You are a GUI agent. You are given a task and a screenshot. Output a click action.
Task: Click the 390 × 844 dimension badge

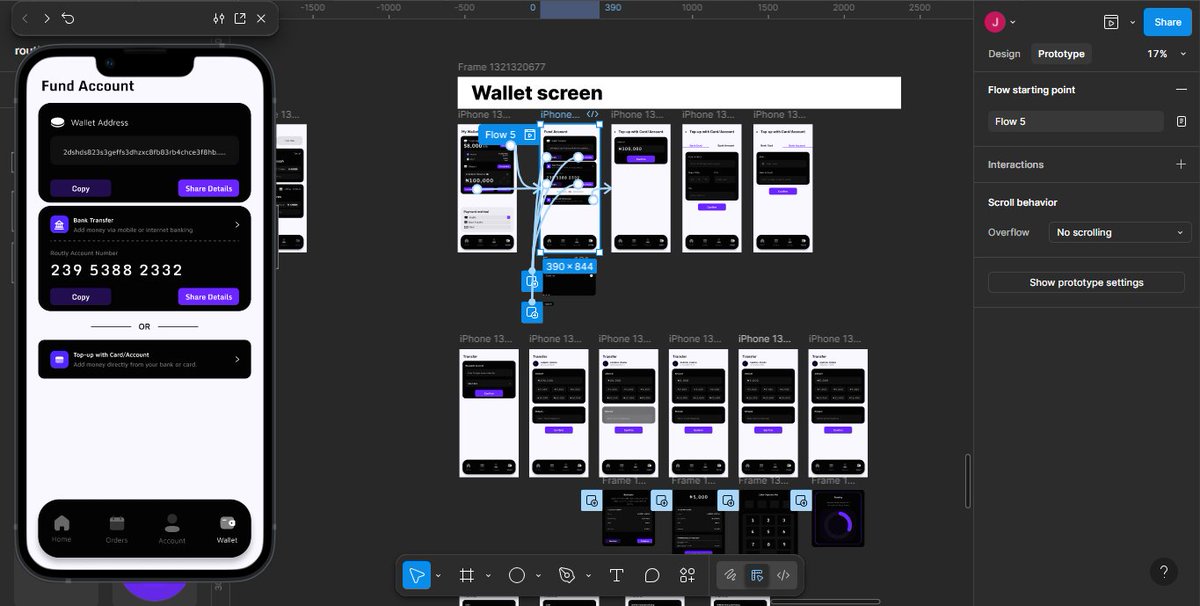tap(570, 266)
